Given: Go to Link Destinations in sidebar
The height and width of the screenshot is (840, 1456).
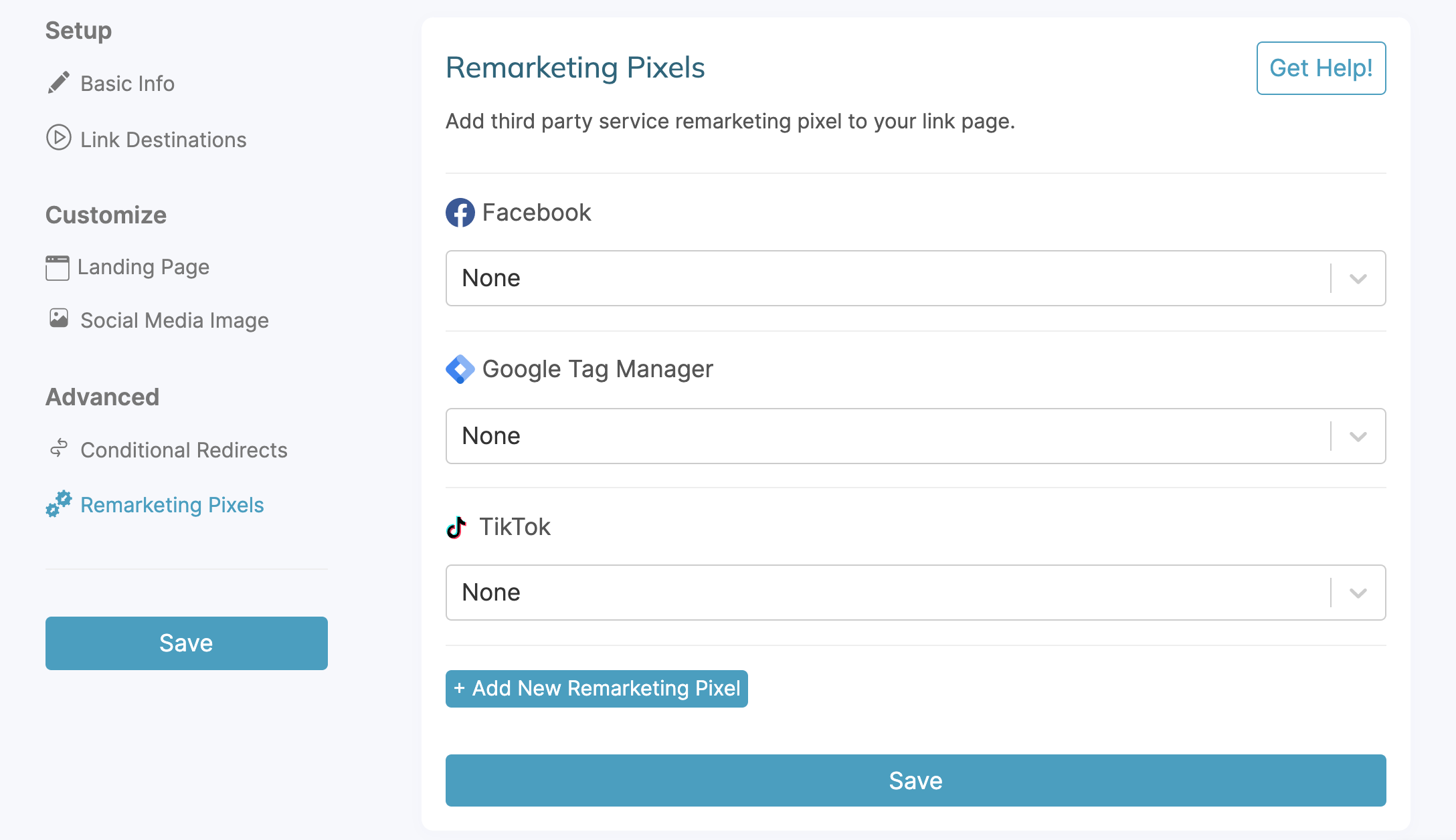Looking at the screenshot, I should point(163,139).
